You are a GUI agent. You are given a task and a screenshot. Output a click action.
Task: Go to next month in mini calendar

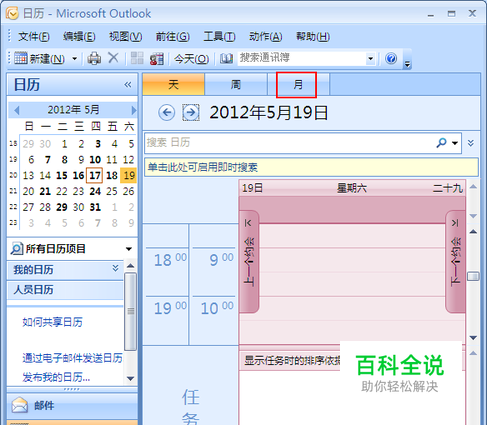pyautogui.click(x=133, y=110)
